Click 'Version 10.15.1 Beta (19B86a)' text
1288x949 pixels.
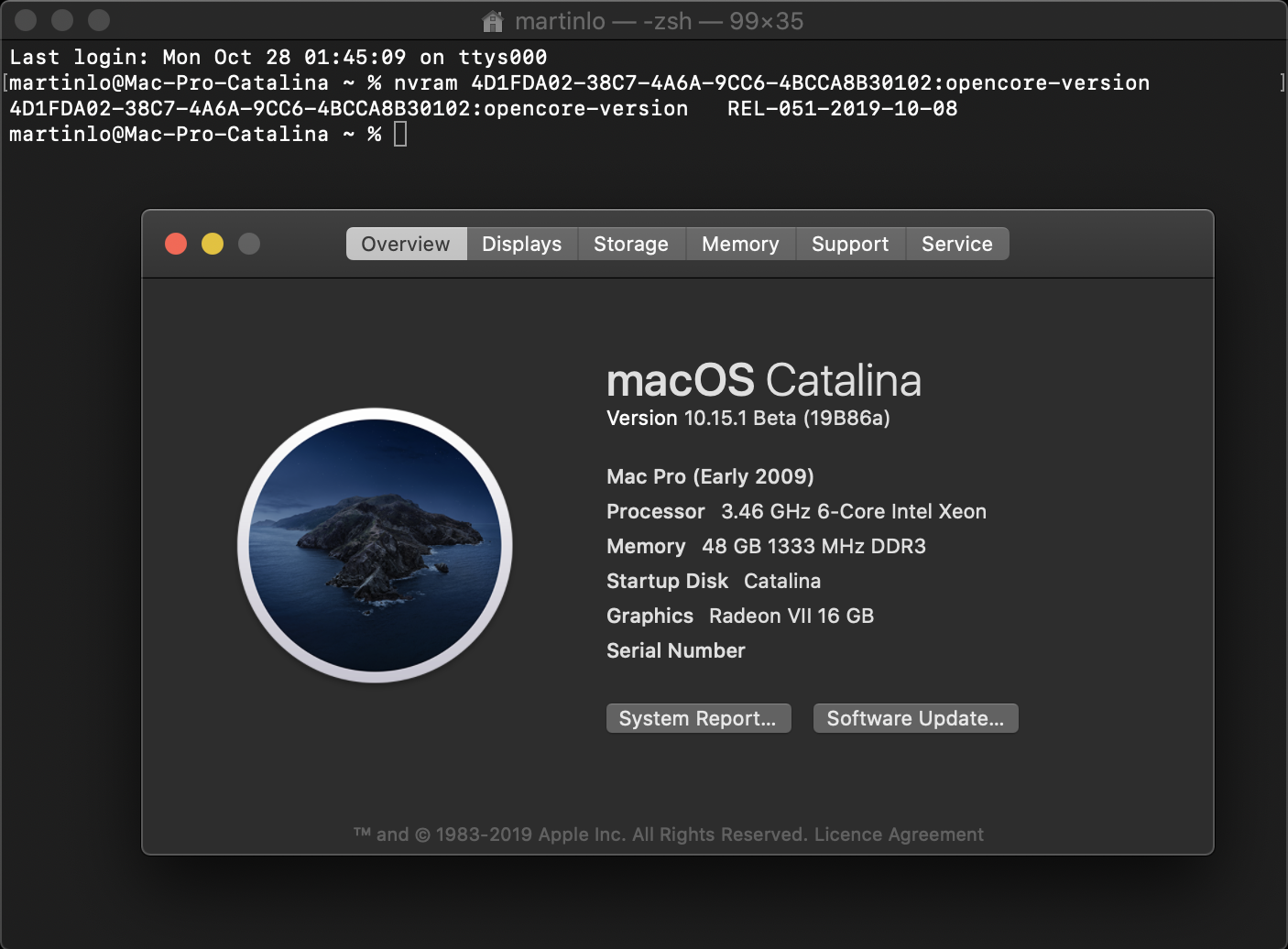748,419
